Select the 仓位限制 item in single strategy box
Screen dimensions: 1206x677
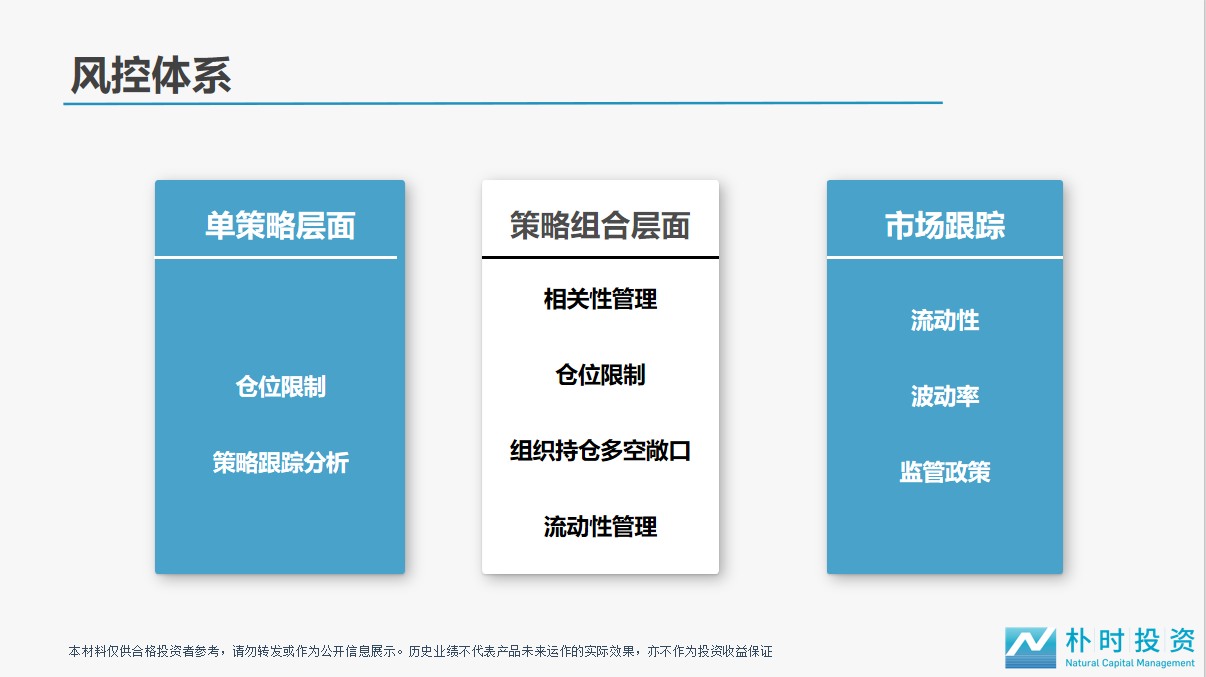280,387
